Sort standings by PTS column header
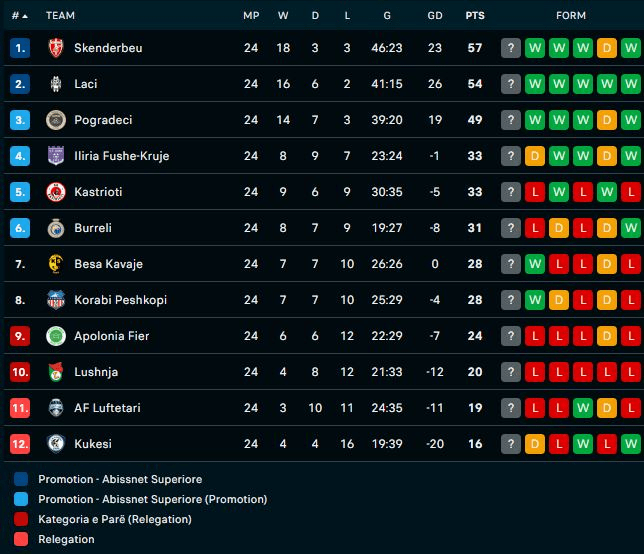The image size is (644, 554). (x=475, y=16)
